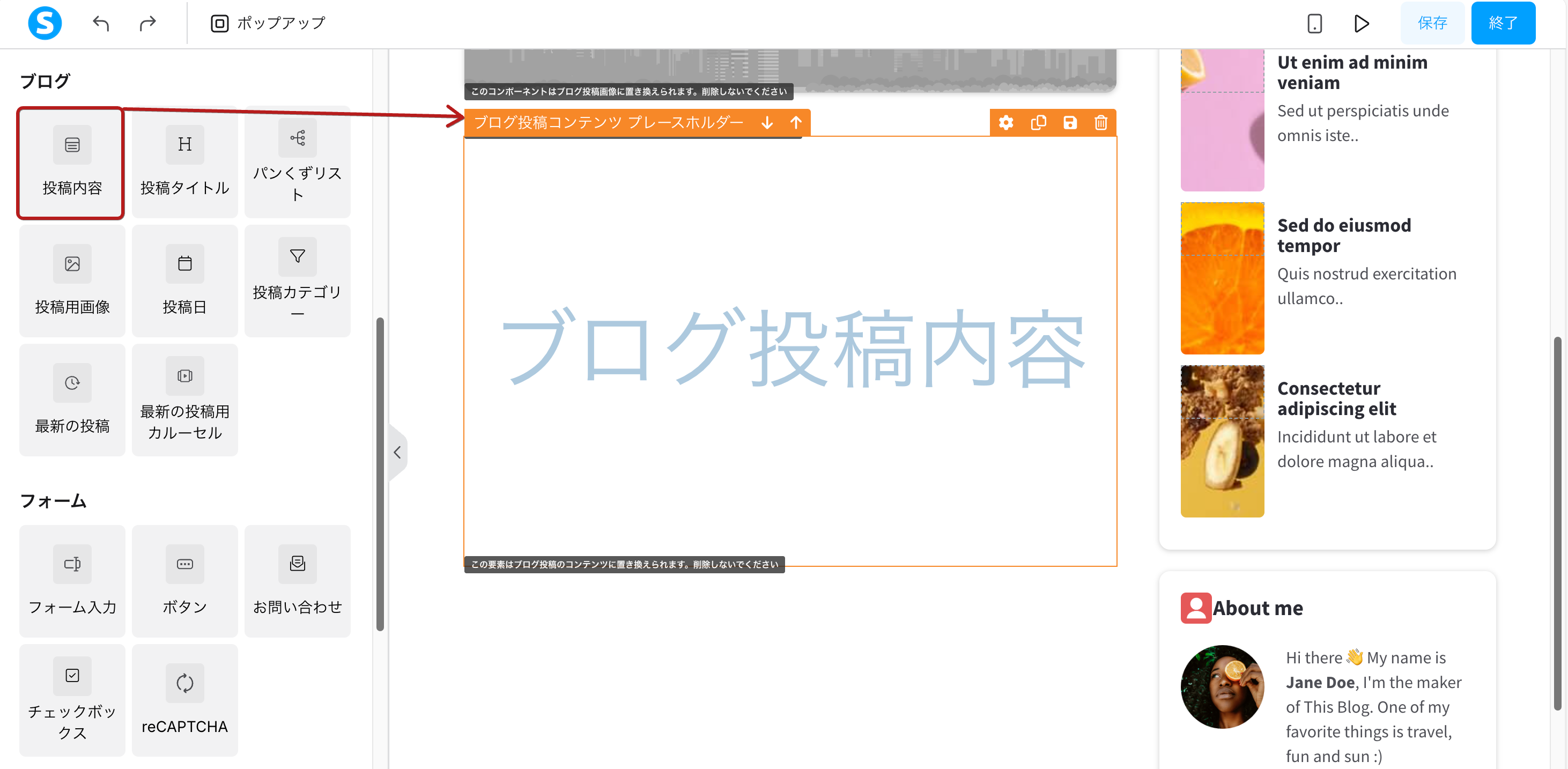Click the 保存 button

pyautogui.click(x=1432, y=23)
